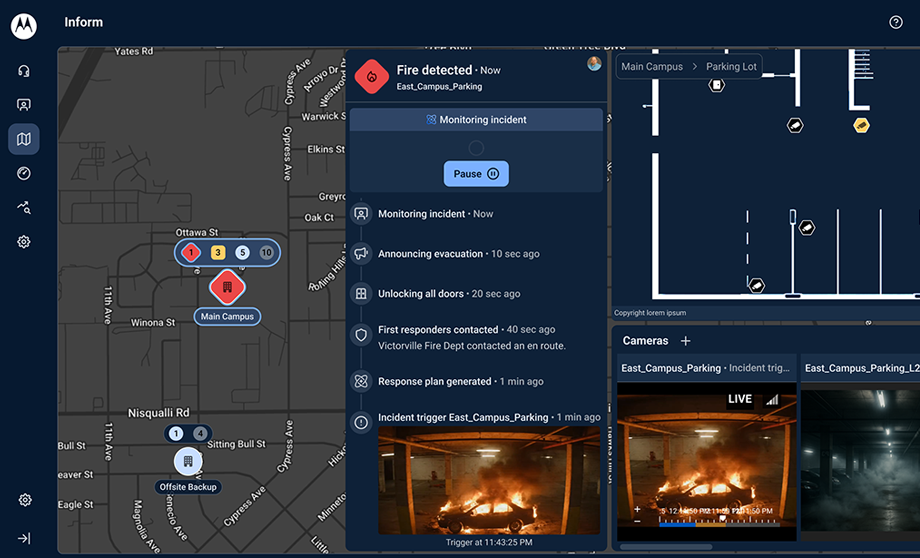Click the sidebar collapse arrow icon
The width and height of the screenshot is (920, 558).
pyautogui.click(x=24, y=538)
